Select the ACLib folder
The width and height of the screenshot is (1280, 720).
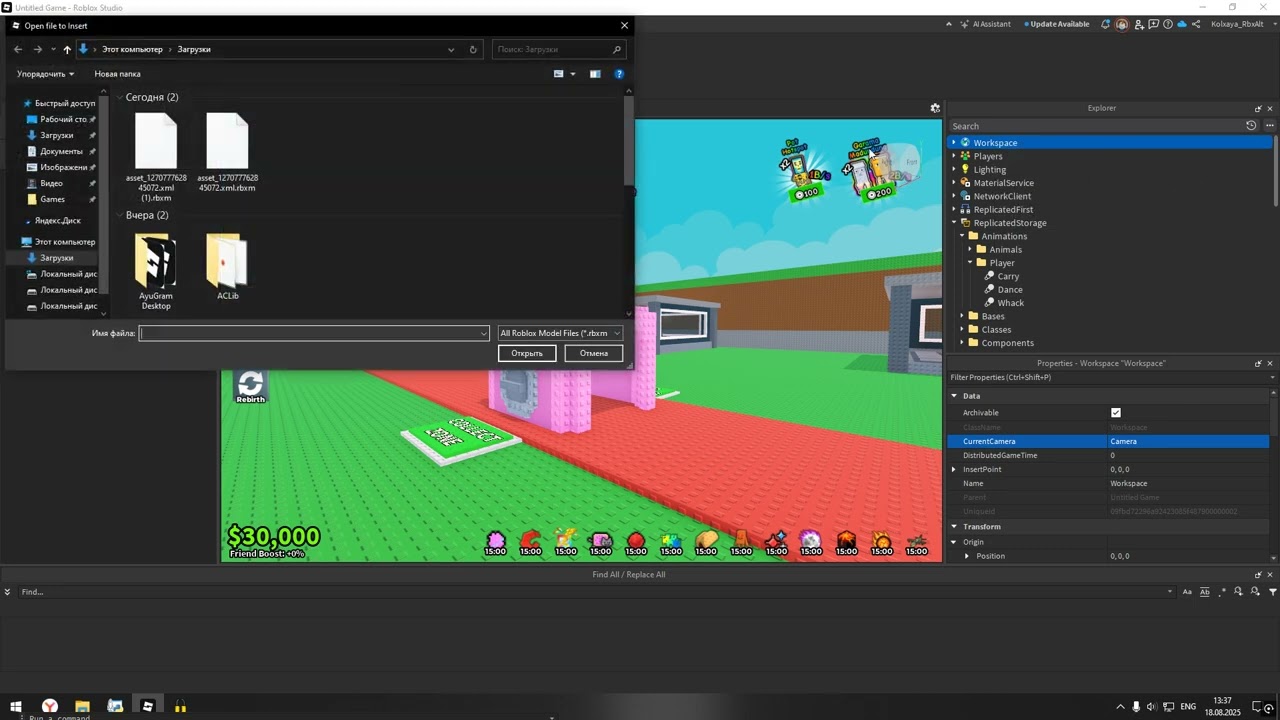pos(228,267)
